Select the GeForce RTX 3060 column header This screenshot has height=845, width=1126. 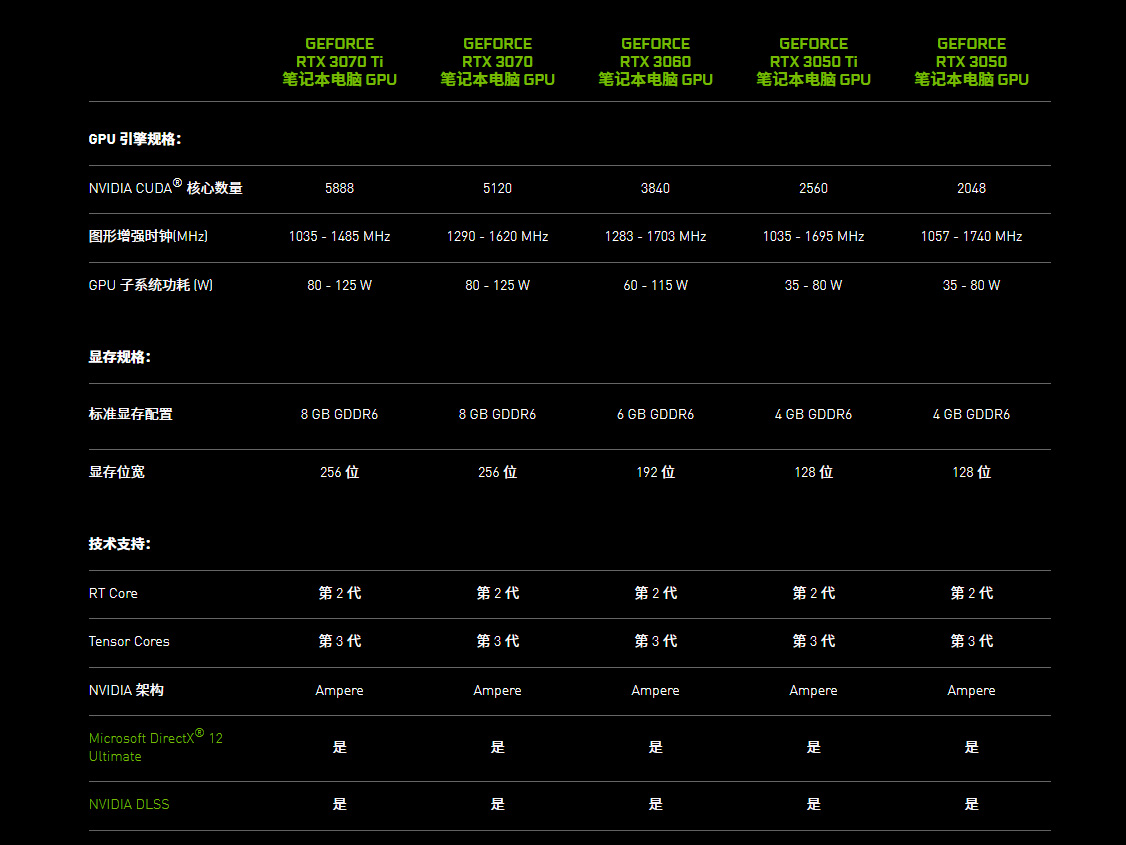point(656,62)
